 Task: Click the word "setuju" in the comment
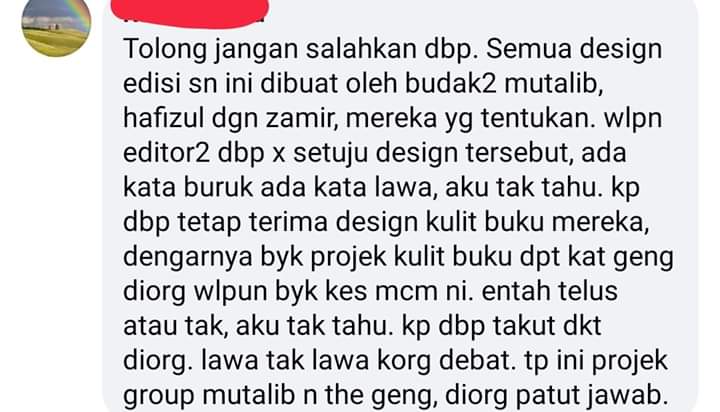331,153
